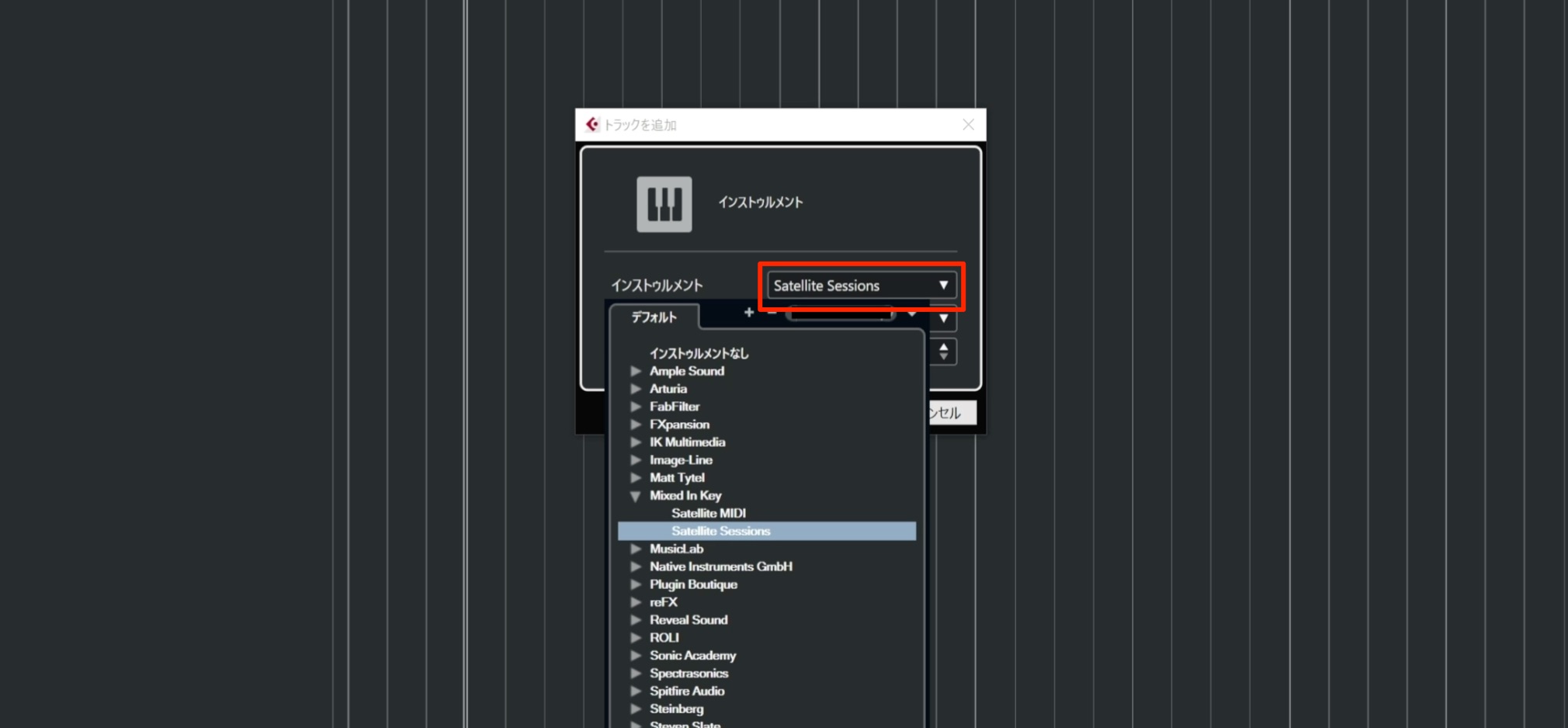
Task: Select the Reveal Sound entry
Action: (x=689, y=620)
